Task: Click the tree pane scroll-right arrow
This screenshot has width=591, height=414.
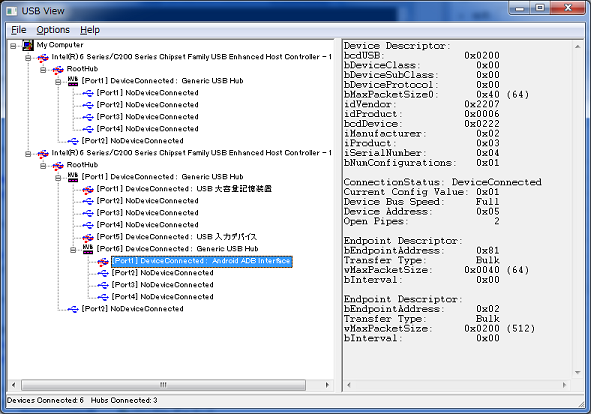Action: (327, 385)
